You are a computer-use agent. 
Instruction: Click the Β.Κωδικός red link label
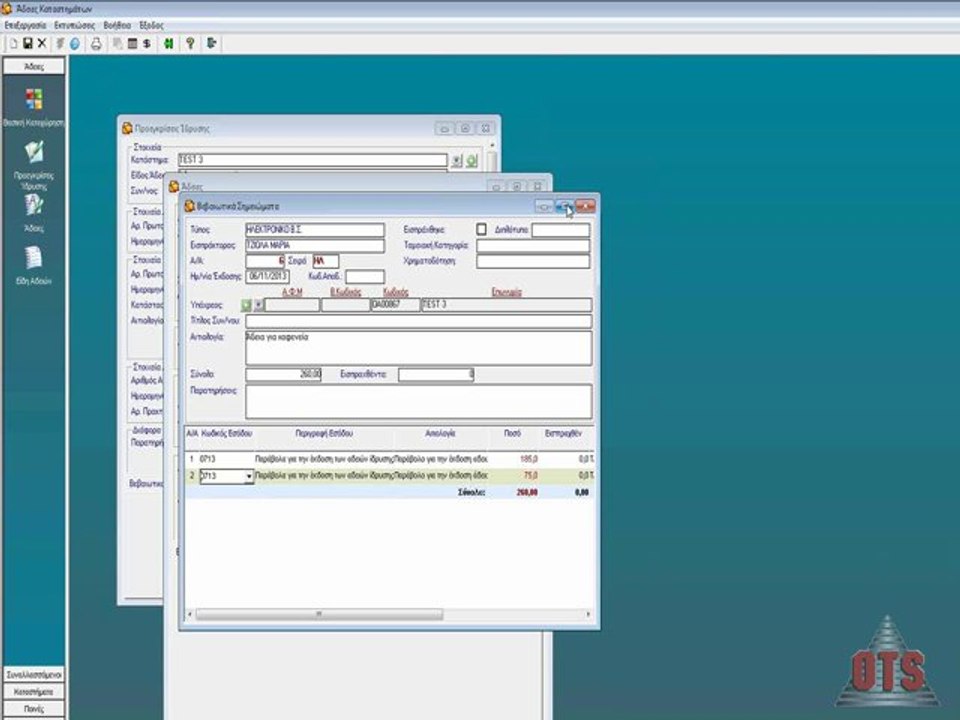(345, 293)
